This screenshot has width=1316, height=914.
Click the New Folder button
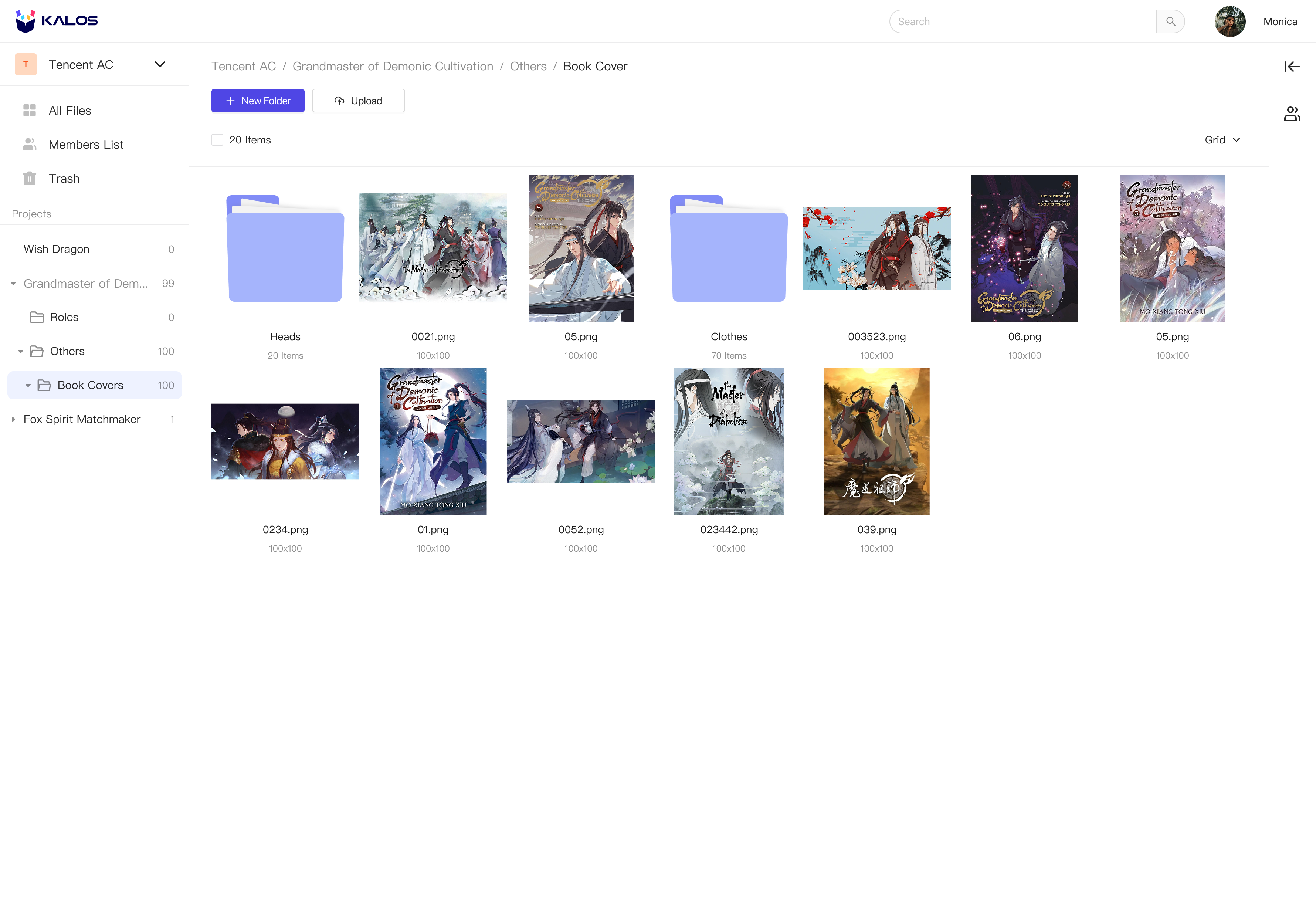[x=258, y=100]
